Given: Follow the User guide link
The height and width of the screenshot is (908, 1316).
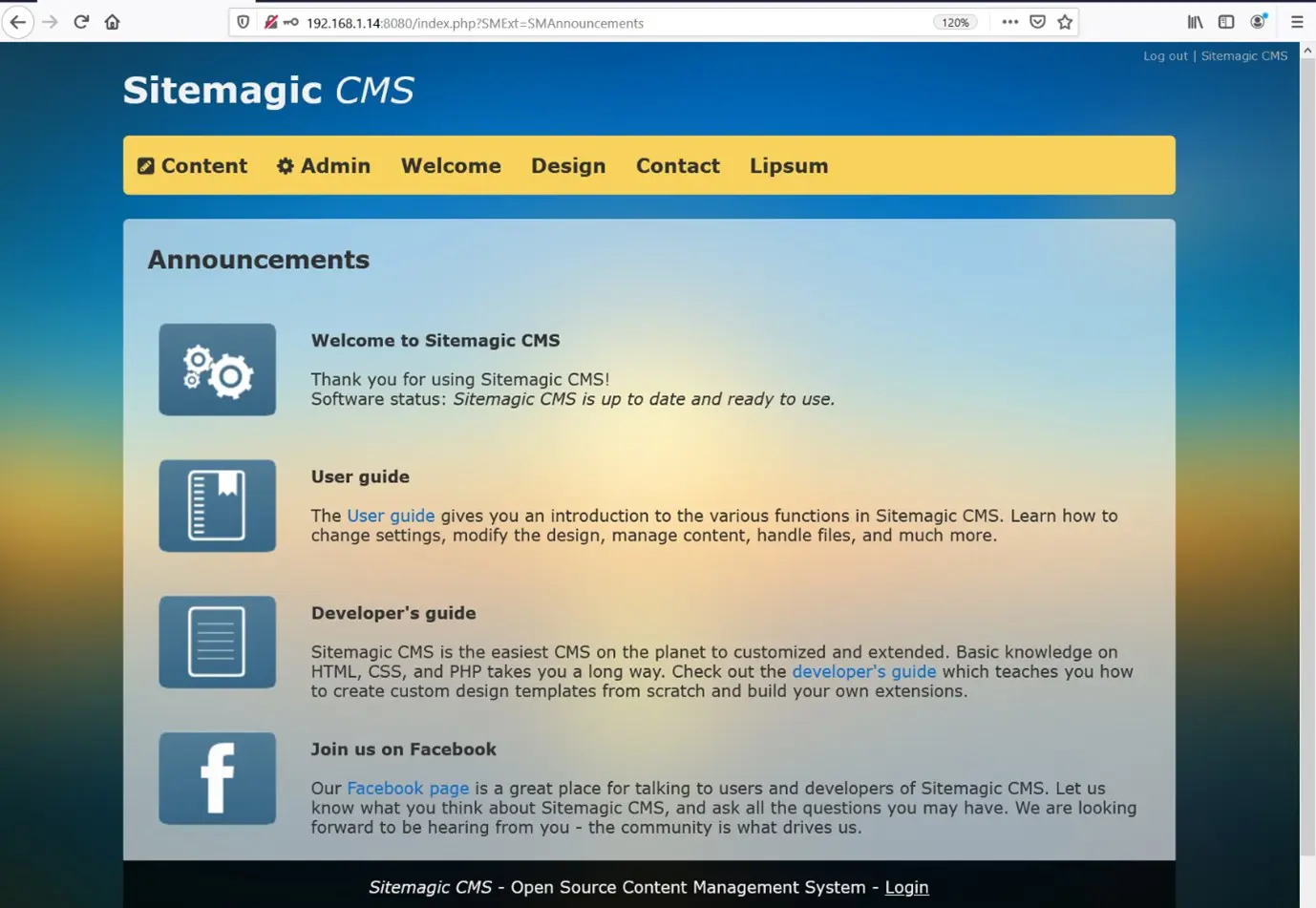Looking at the screenshot, I should [390, 516].
